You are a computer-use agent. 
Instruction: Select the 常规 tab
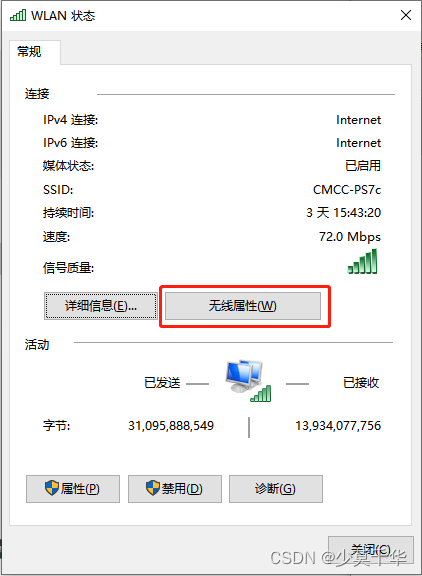tap(30, 52)
